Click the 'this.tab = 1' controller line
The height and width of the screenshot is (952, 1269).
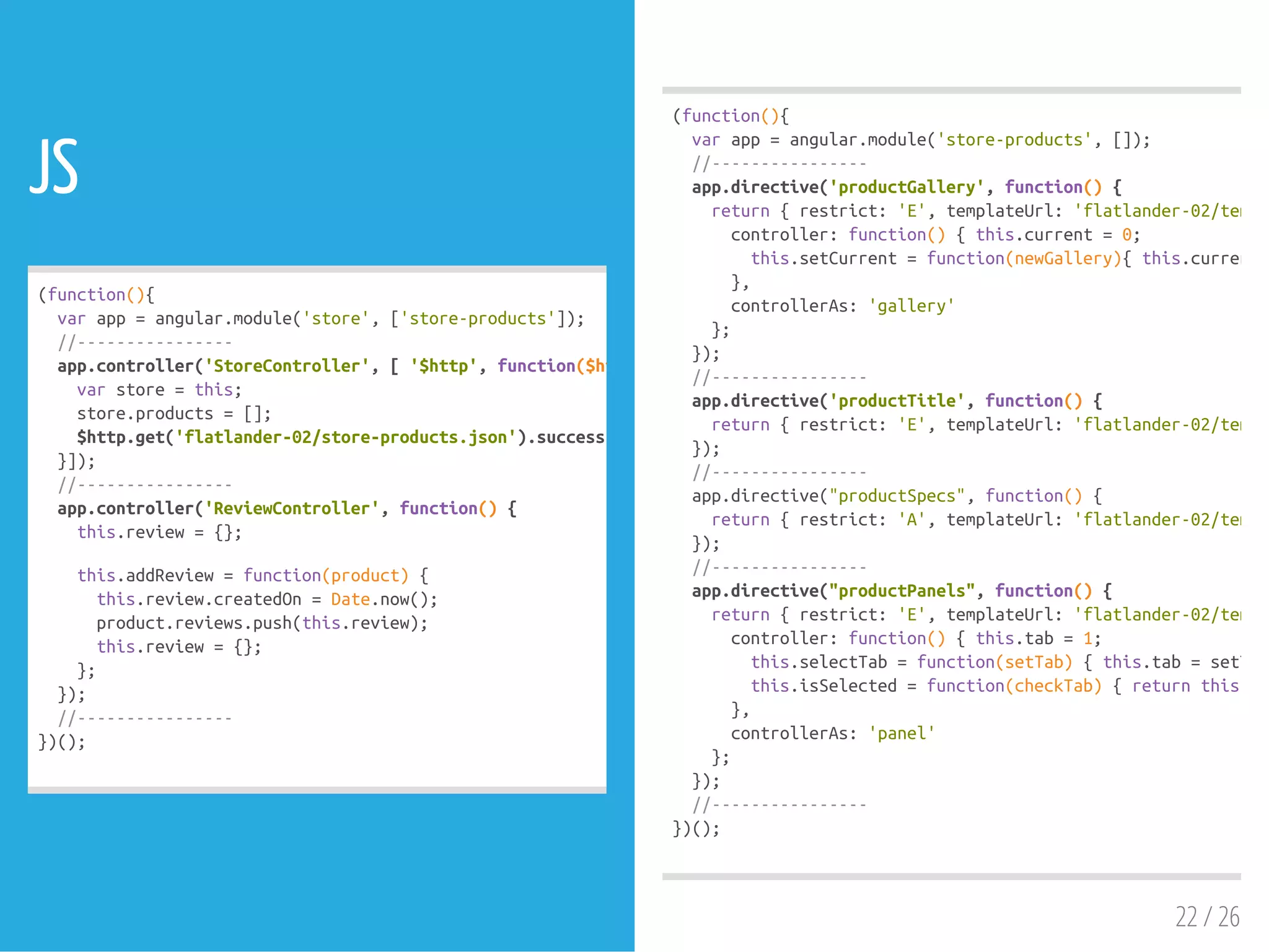click(x=916, y=639)
